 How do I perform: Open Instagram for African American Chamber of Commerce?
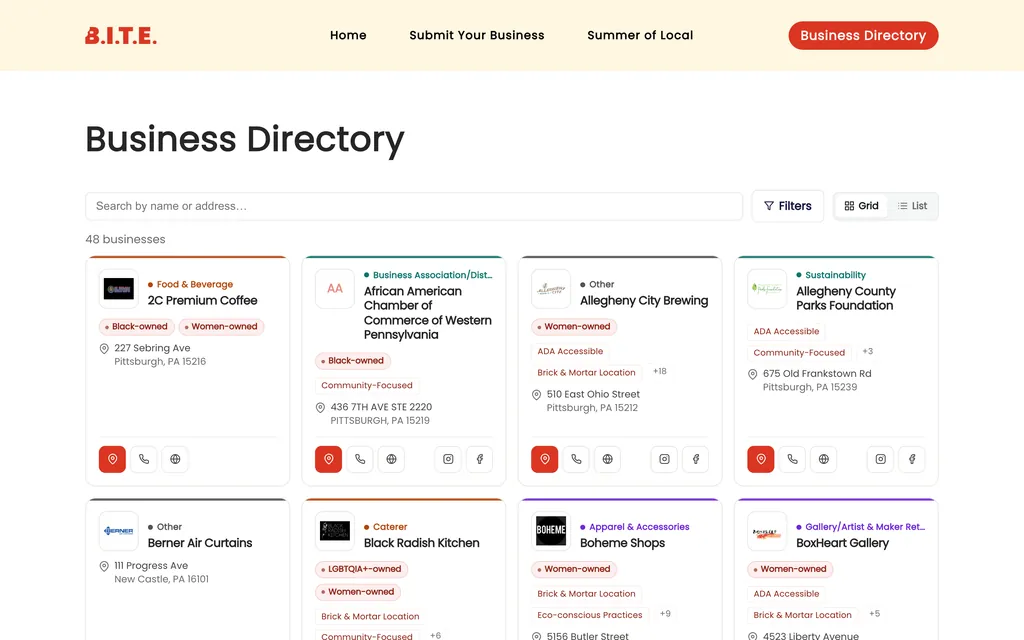(x=448, y=459)
